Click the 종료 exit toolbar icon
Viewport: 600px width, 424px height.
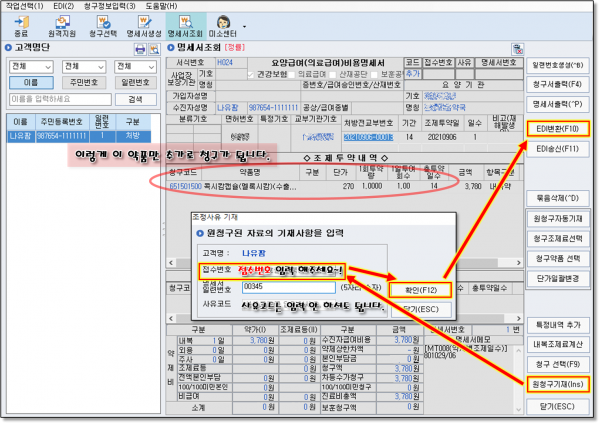pyautogui.click(x=22, y=24)
